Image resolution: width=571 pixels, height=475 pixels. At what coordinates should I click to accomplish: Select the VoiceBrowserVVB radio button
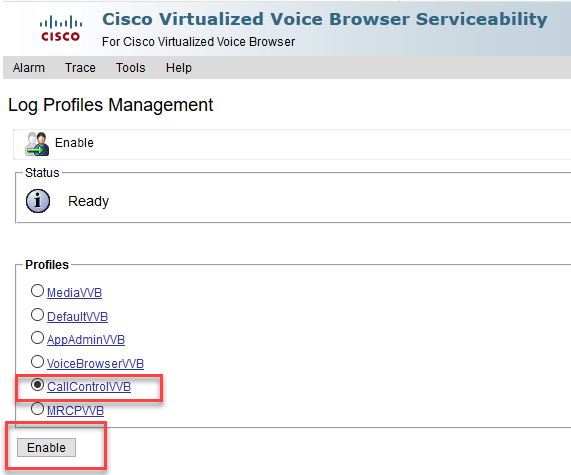pos(37,362)
